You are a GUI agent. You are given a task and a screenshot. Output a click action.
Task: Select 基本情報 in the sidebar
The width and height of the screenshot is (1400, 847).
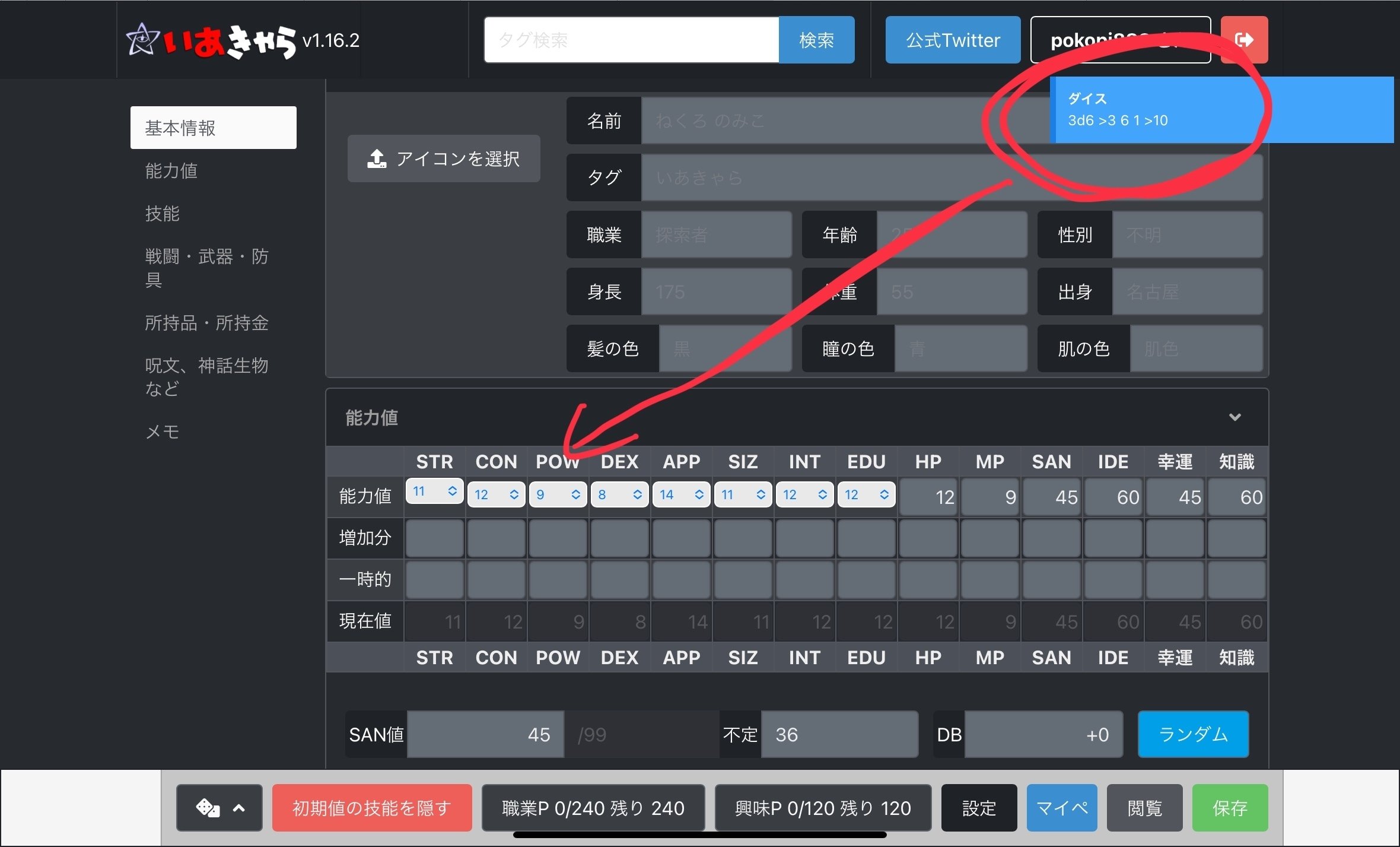coord(214,128)
